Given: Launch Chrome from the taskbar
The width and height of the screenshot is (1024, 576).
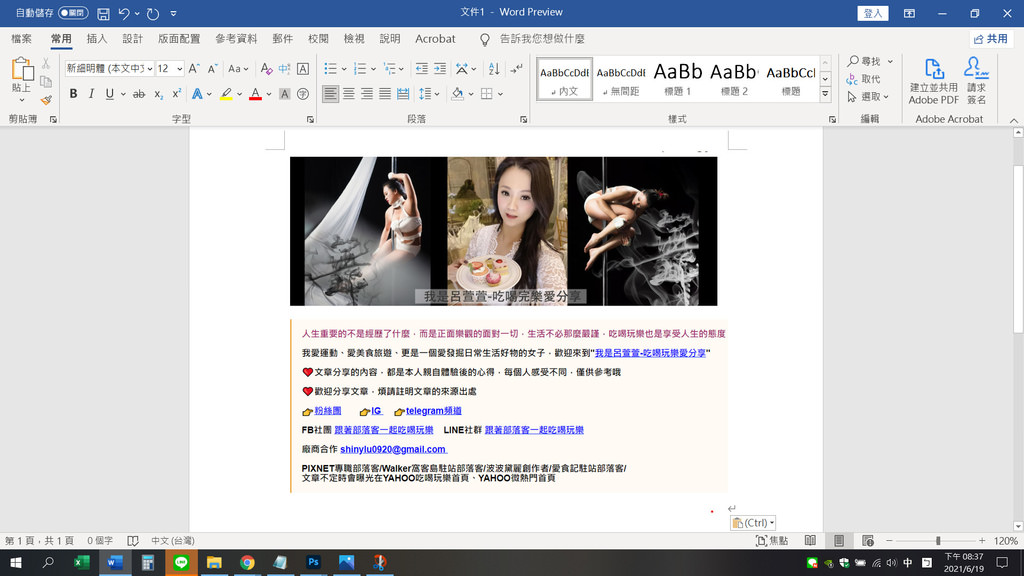Looking at the screenshot, I should click(247, 562).
